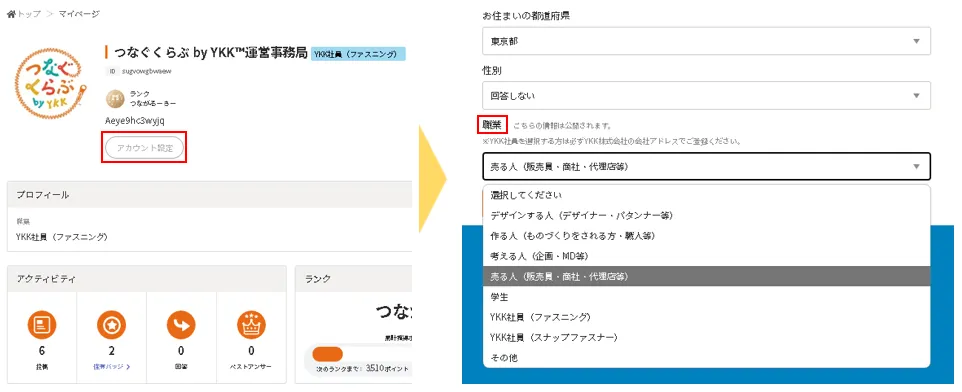
Task: Click the 信頼バッジ star icon
Action: pyautogui.click(x=112, y=325)
